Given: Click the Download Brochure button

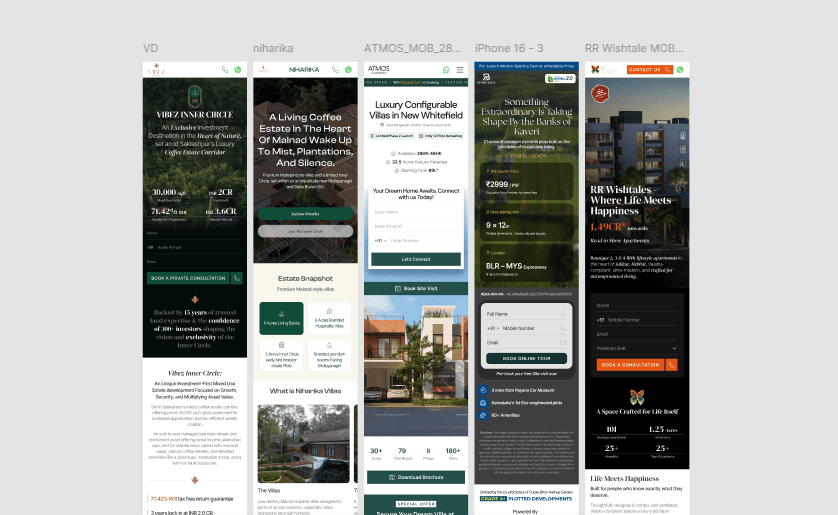Looking at the screenshot, I should (x=416, y=477).
